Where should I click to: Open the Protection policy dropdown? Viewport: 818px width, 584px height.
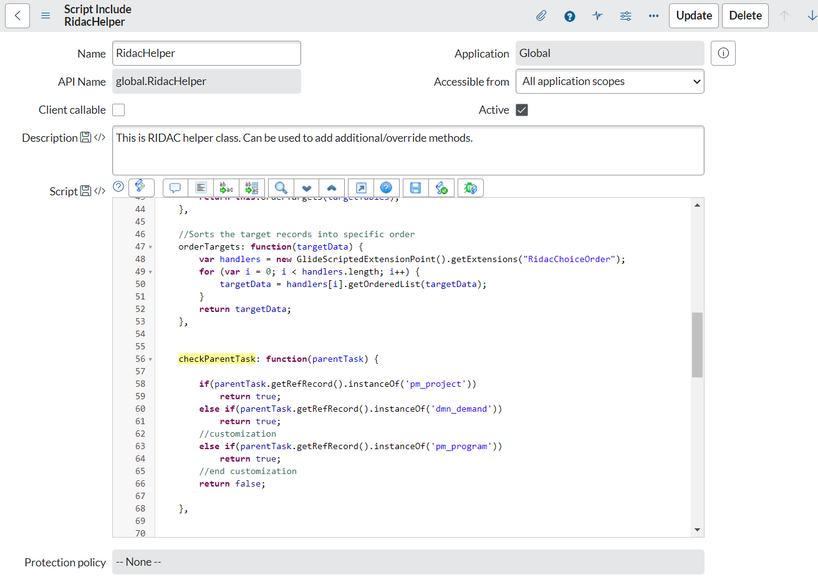tap(408, 562)
